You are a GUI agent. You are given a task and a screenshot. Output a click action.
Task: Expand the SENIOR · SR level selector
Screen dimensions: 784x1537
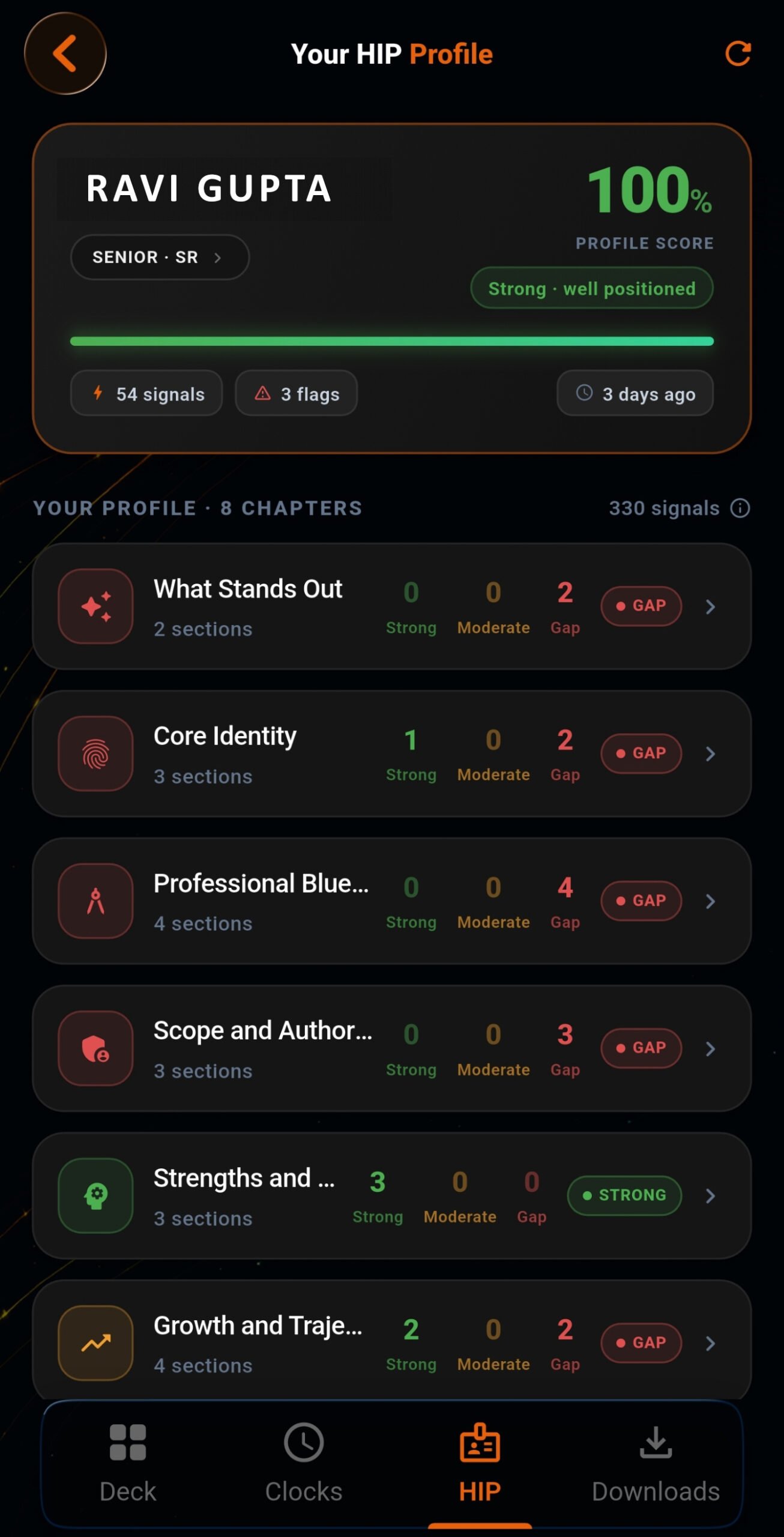click(160, 257)
